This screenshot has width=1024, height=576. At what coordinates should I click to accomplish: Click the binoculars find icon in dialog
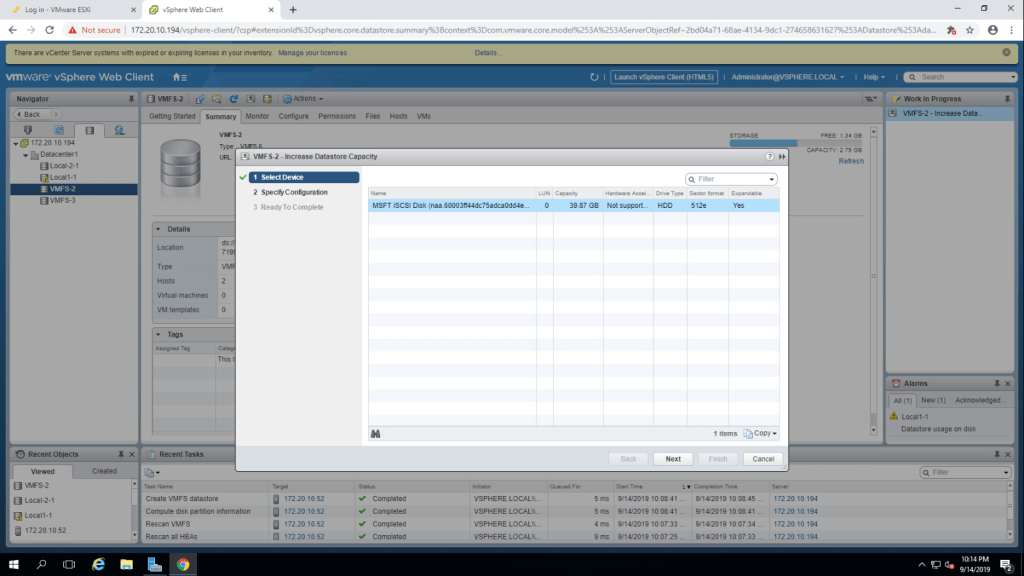pos(376,434)
